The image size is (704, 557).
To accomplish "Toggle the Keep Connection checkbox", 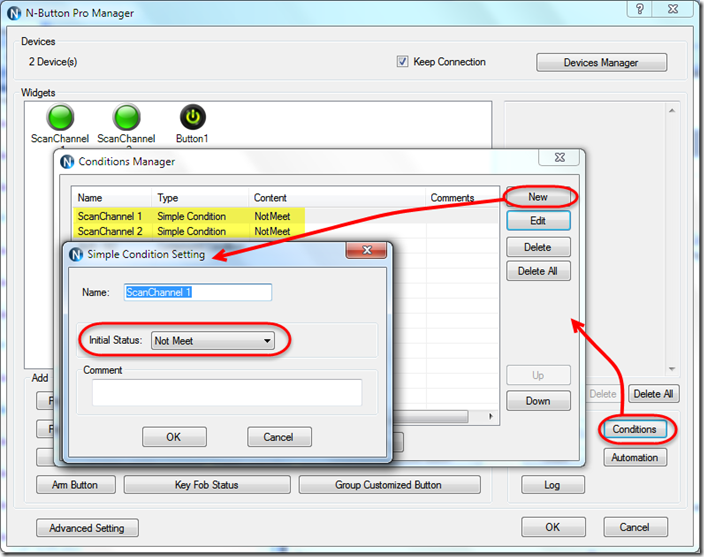I will pos(402,61).
